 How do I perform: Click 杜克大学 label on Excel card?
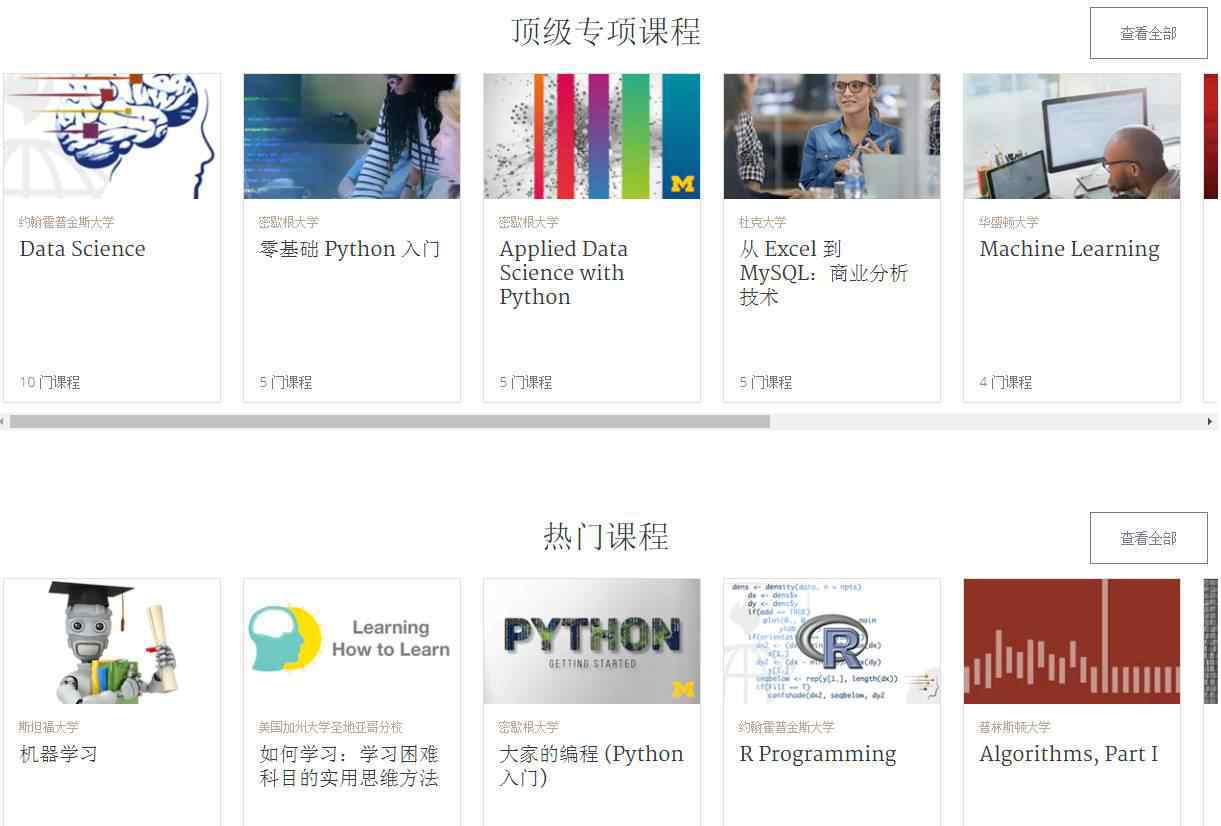pos(762,222)
